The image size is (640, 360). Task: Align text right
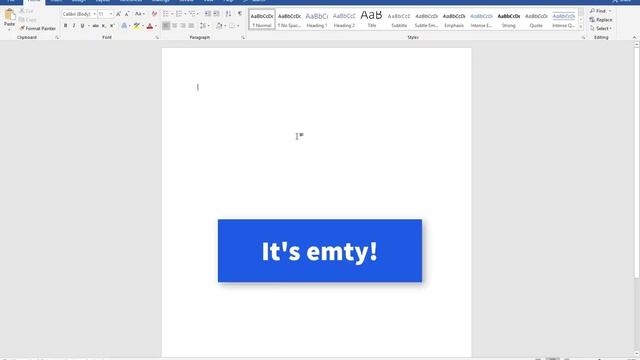point(183,26)
